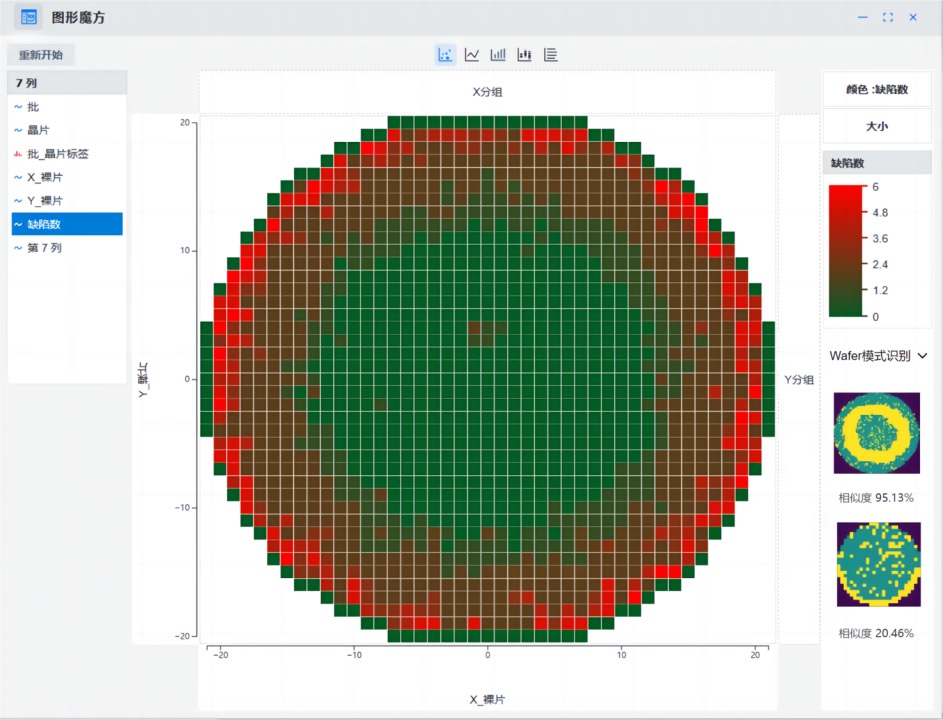Click the legend value 4.8
This screenshot has width=943, height=720.
pyautogui.click(x=880, y=212)
